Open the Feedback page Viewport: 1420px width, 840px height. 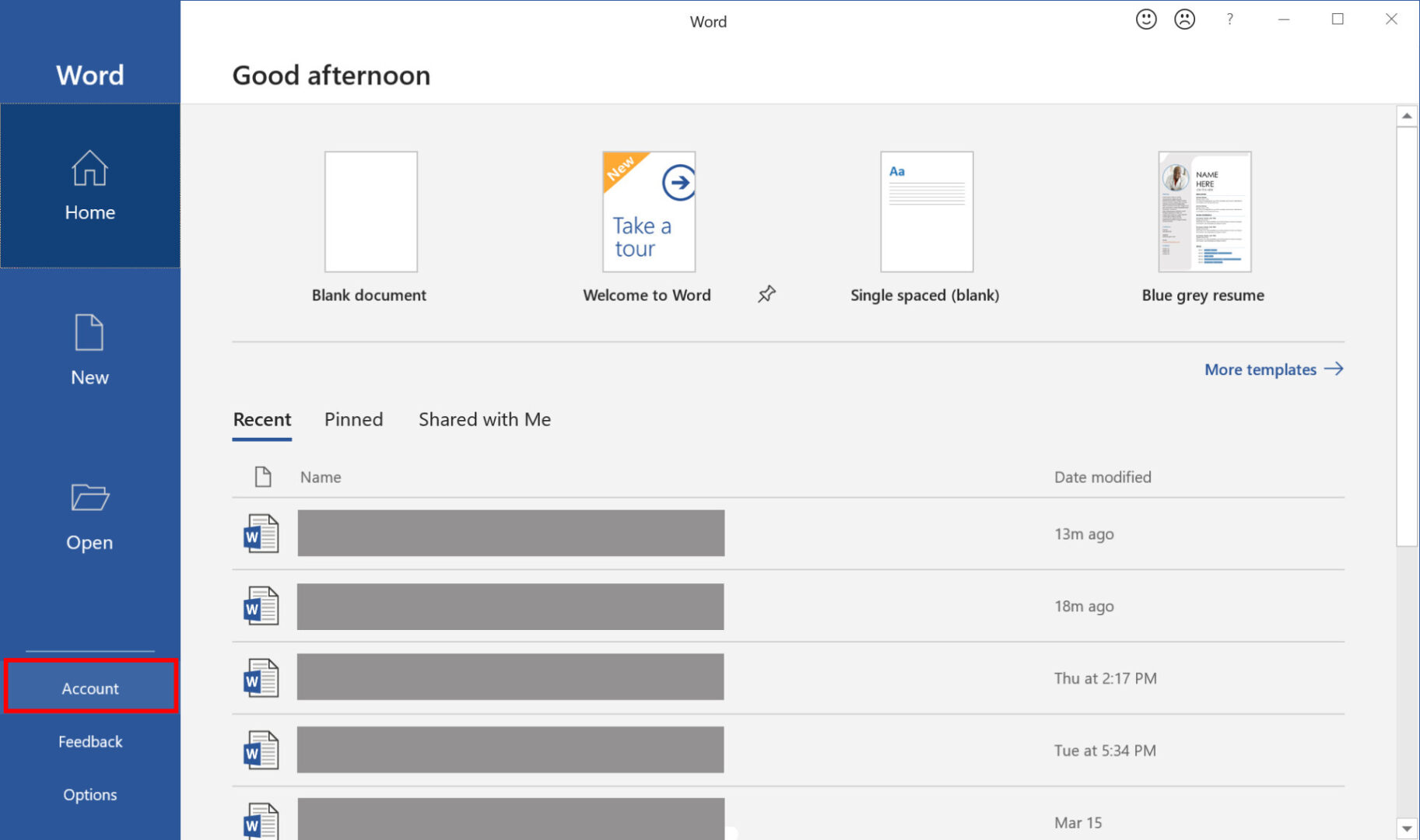tap(89, 741)
